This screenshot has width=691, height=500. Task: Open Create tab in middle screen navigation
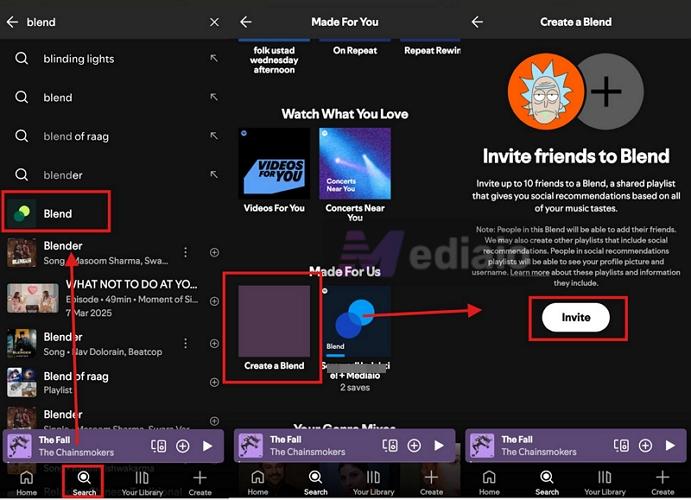pyautogui.click(x=431, y=482)
